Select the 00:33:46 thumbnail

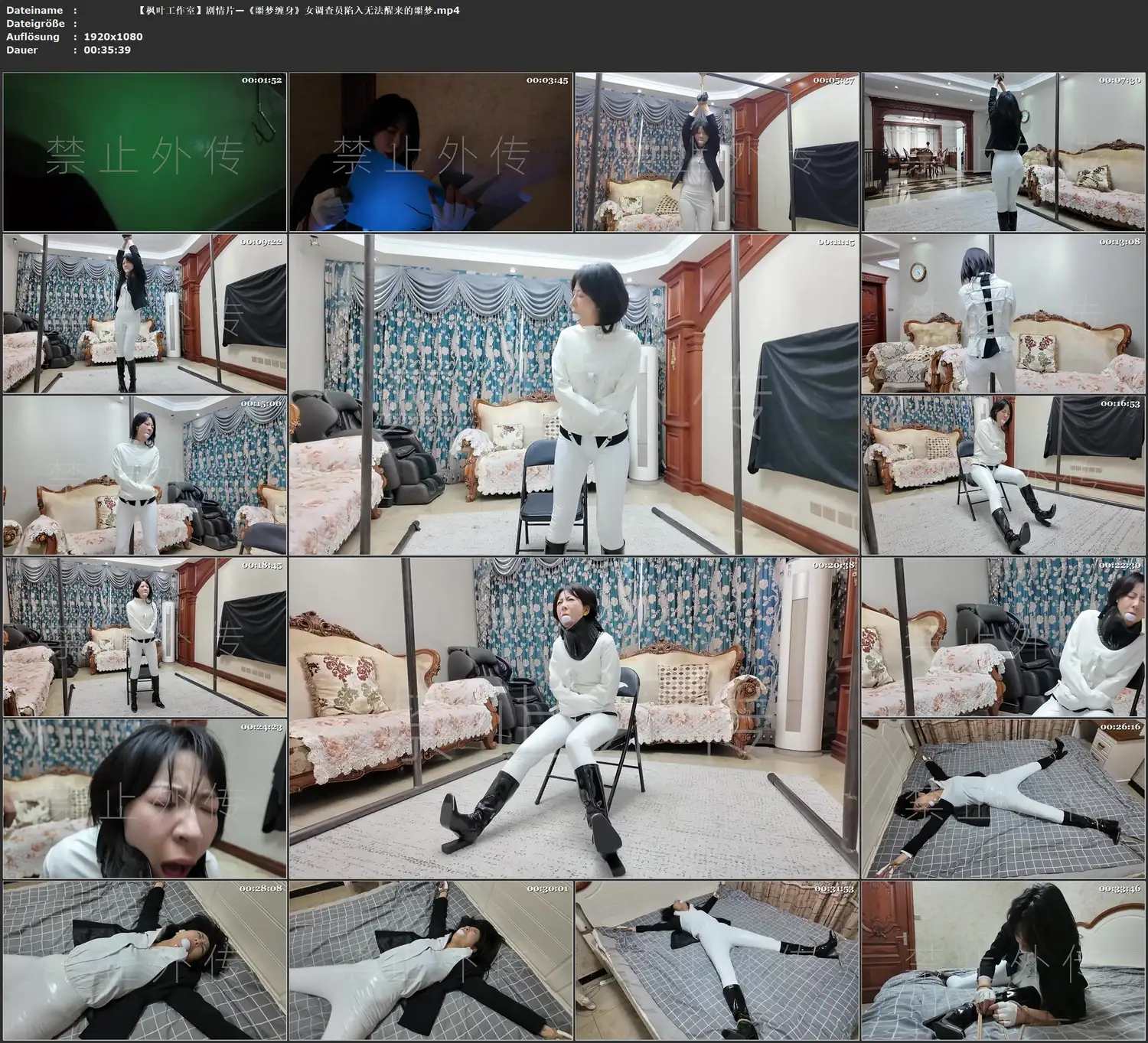point(1003,960)
